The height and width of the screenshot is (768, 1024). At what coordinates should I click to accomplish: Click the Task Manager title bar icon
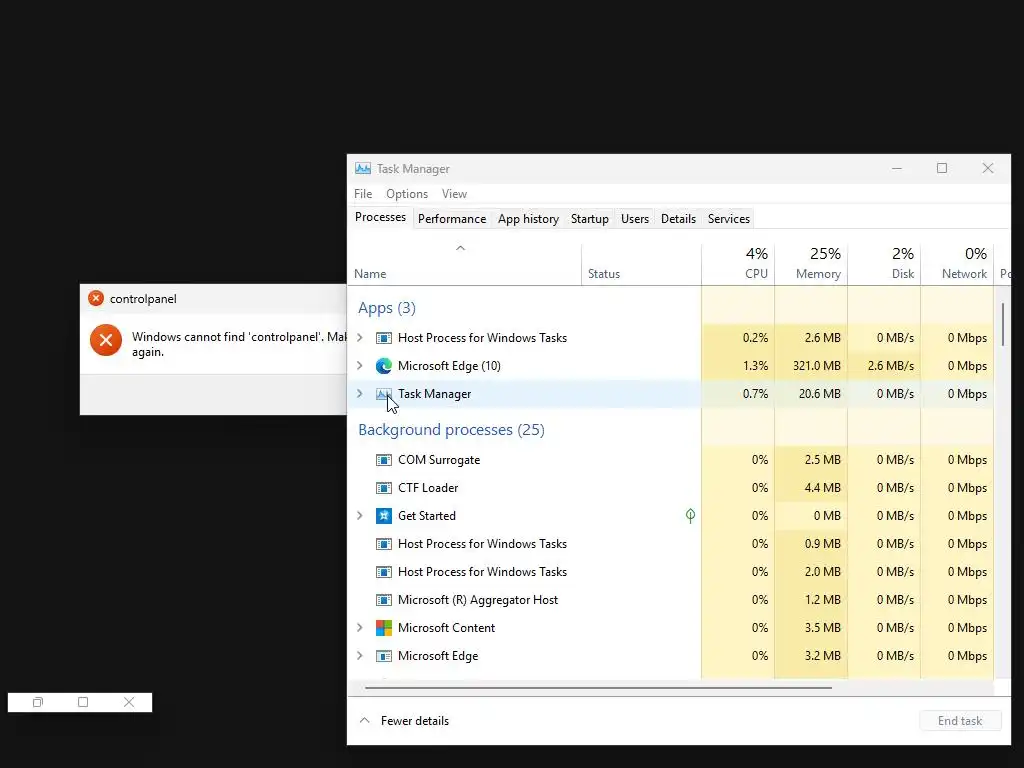click(x=362, y=168)
